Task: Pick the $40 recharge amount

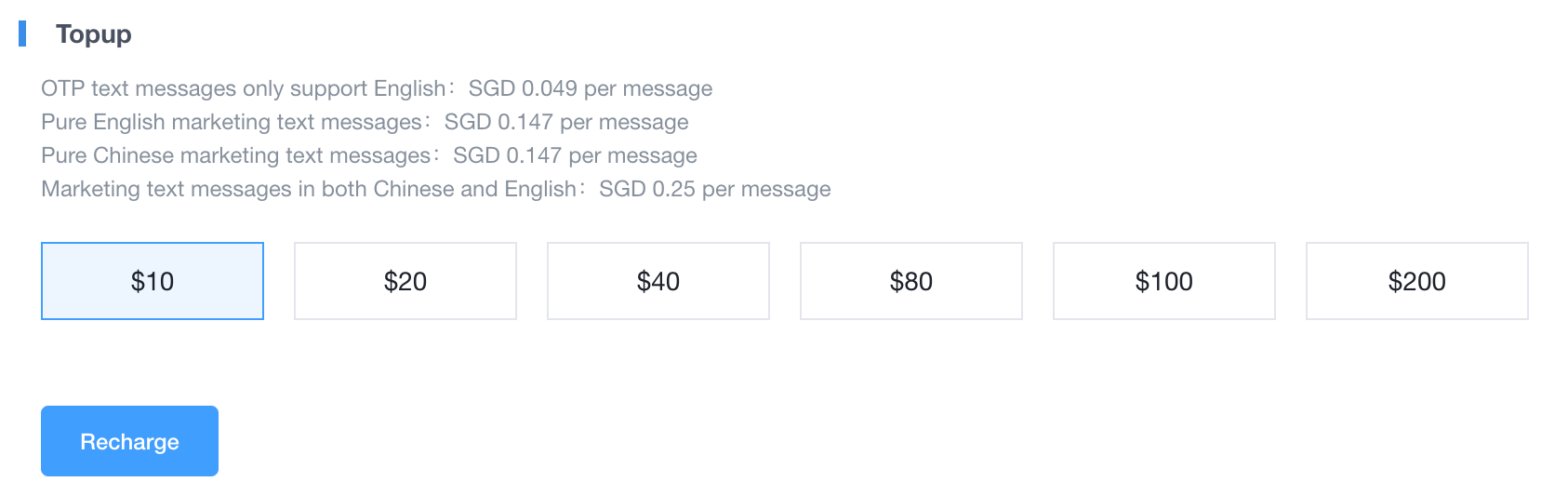Action: pyautogui.click(x=658, y=281)
